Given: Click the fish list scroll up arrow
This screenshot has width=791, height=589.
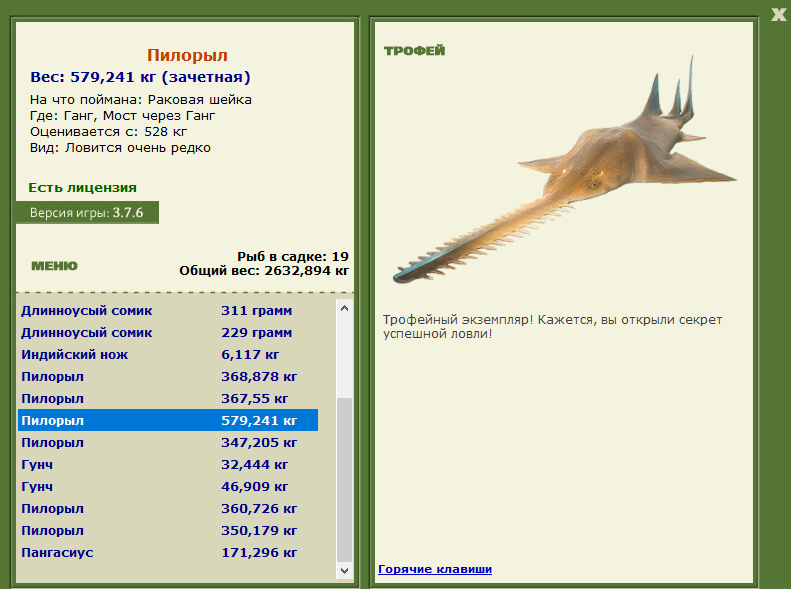Looking at the screenshot, I should 345,308.
